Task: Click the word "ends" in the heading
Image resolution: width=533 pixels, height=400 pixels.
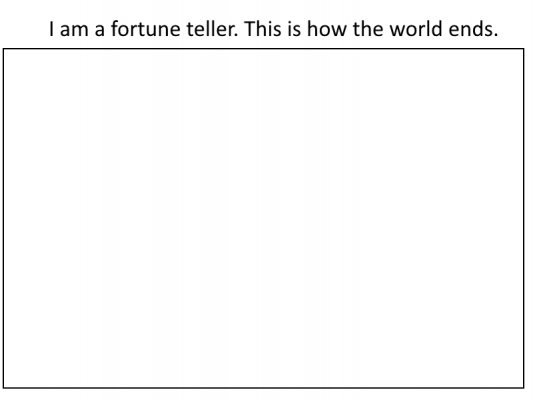Action: (x=471, y=29)
